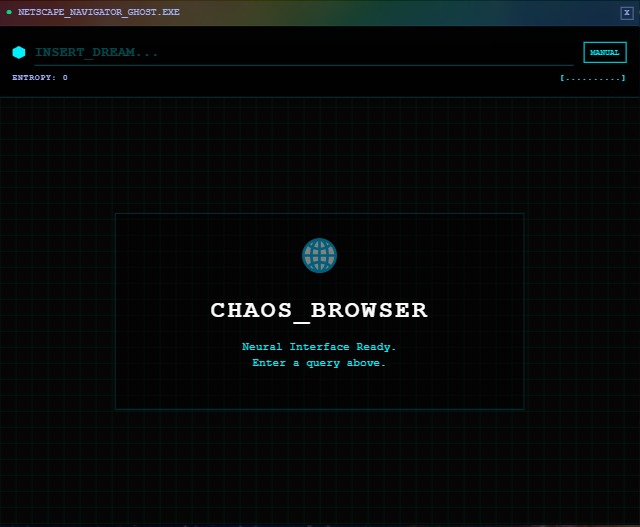Open the MANUAL button
Viewport: 640px width, 527px height.
tap(605, 52)
